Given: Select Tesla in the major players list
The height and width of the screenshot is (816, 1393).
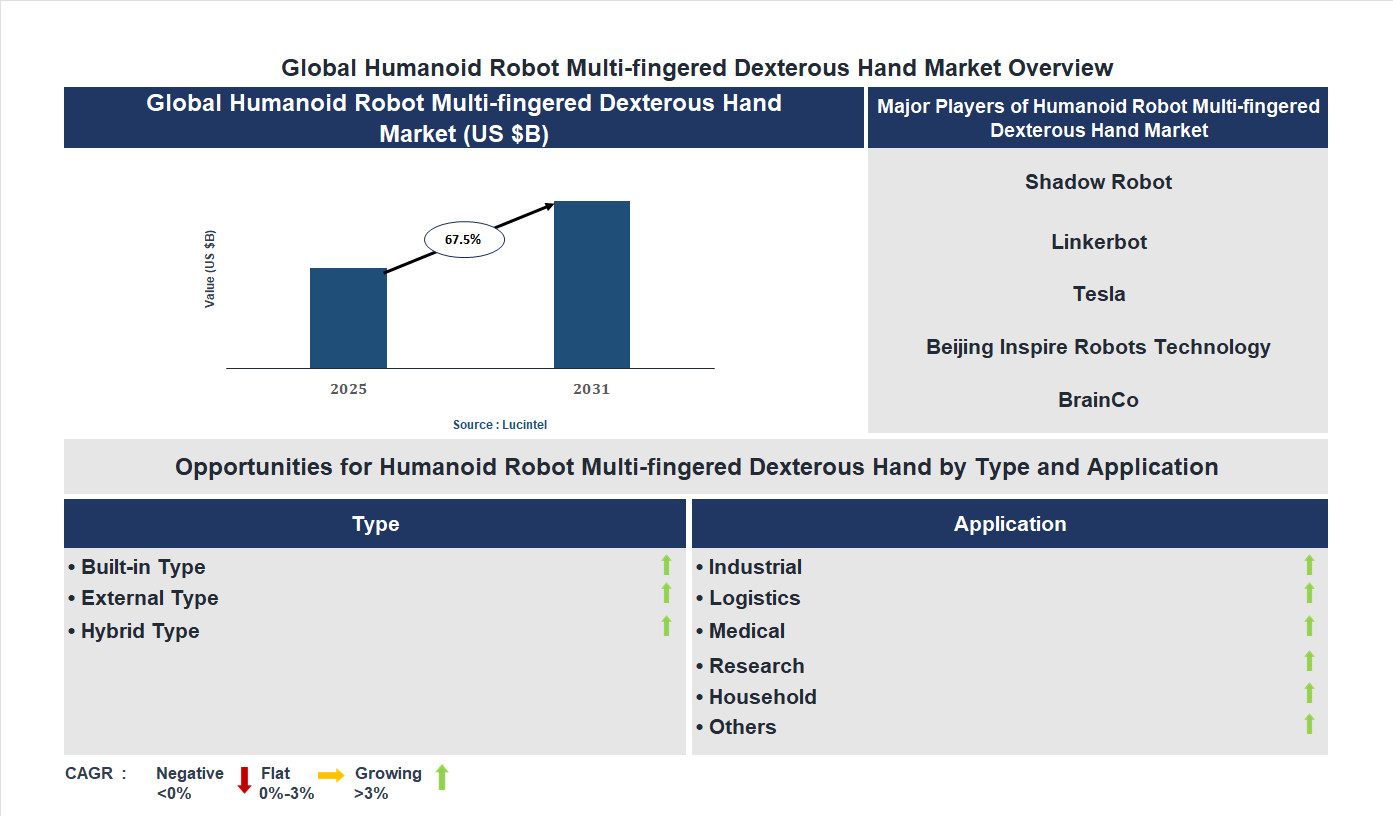Looking at the screenshot, I should 1098,294.
